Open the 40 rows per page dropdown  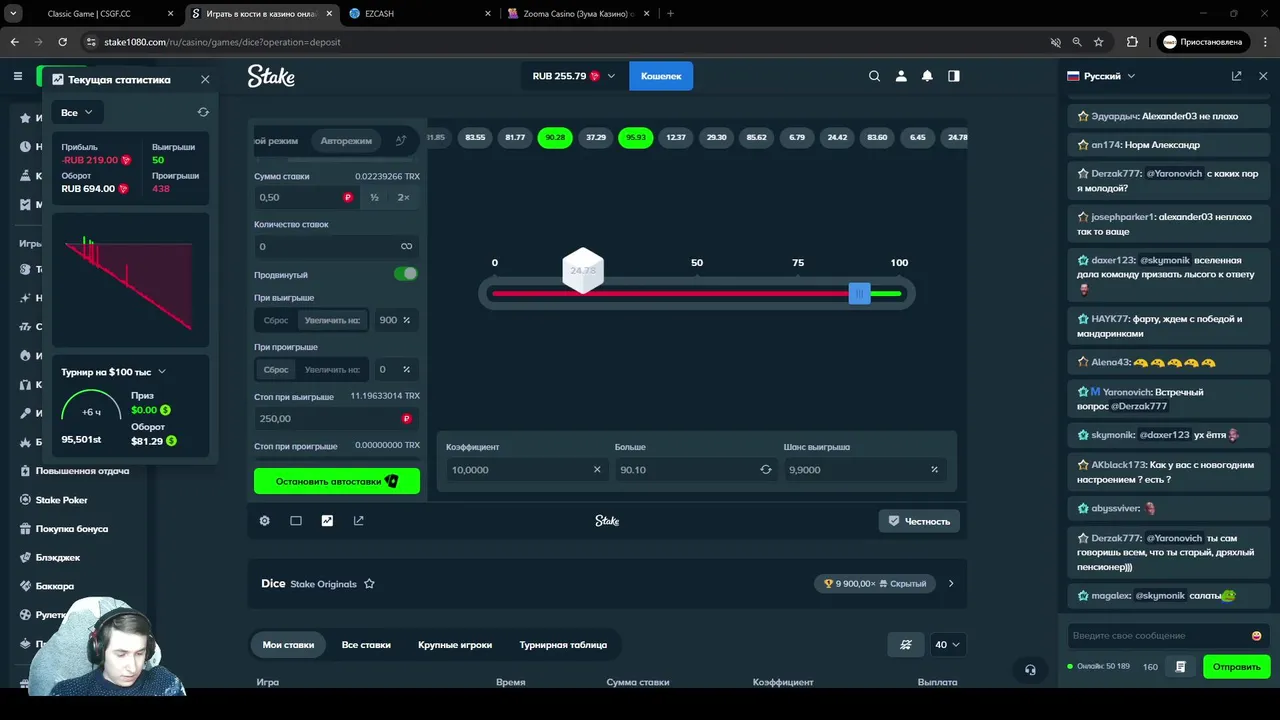948,645
